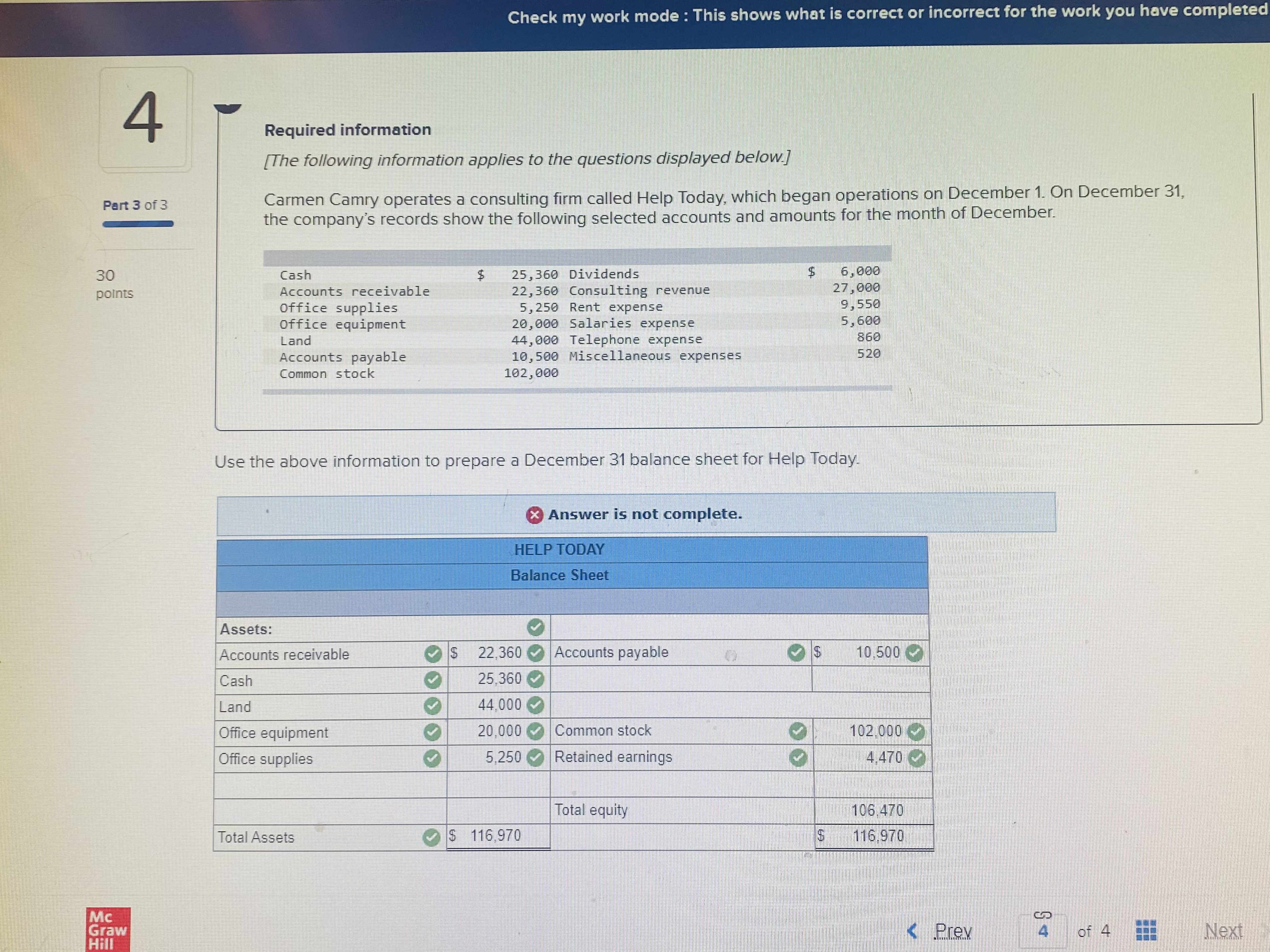
Task: Click the progress bar under Part 3 of 3
Action: (x=138, y=224)
